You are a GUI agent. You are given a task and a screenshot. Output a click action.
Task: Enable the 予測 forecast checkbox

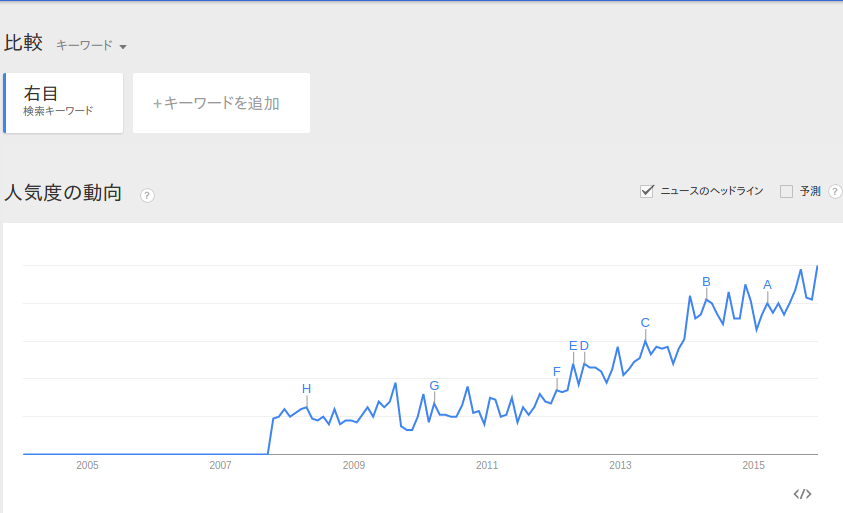coord(786,191)
